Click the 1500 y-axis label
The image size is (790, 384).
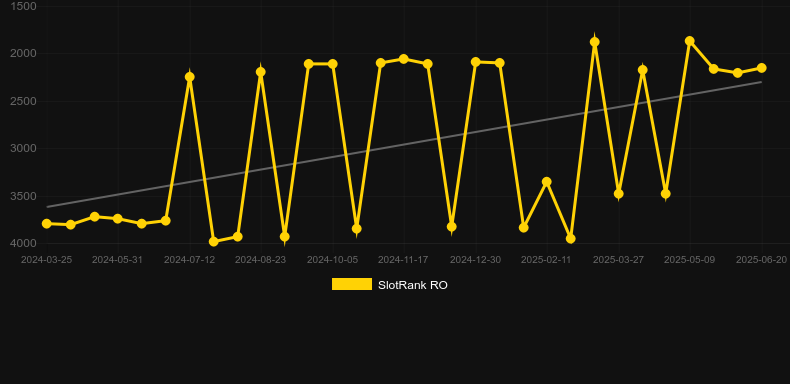click(23, 6)
